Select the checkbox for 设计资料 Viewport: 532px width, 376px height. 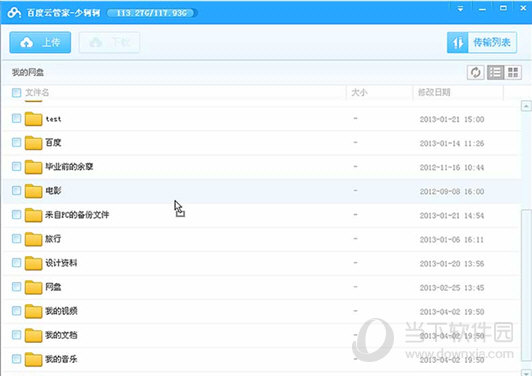[x=16, y=263]
